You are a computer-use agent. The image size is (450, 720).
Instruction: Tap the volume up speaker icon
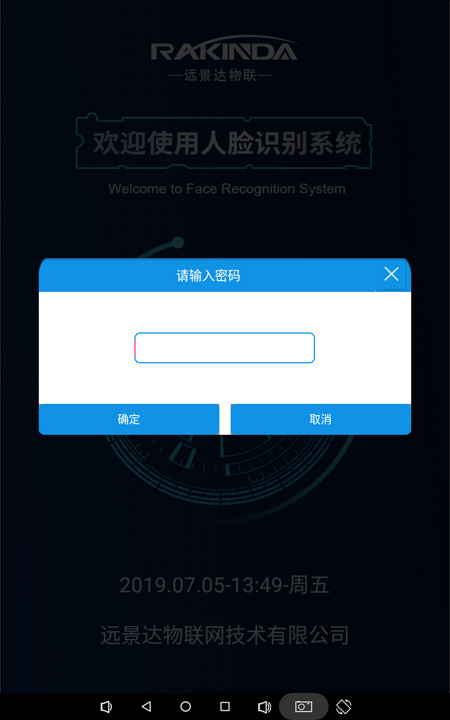pos(264,706)
